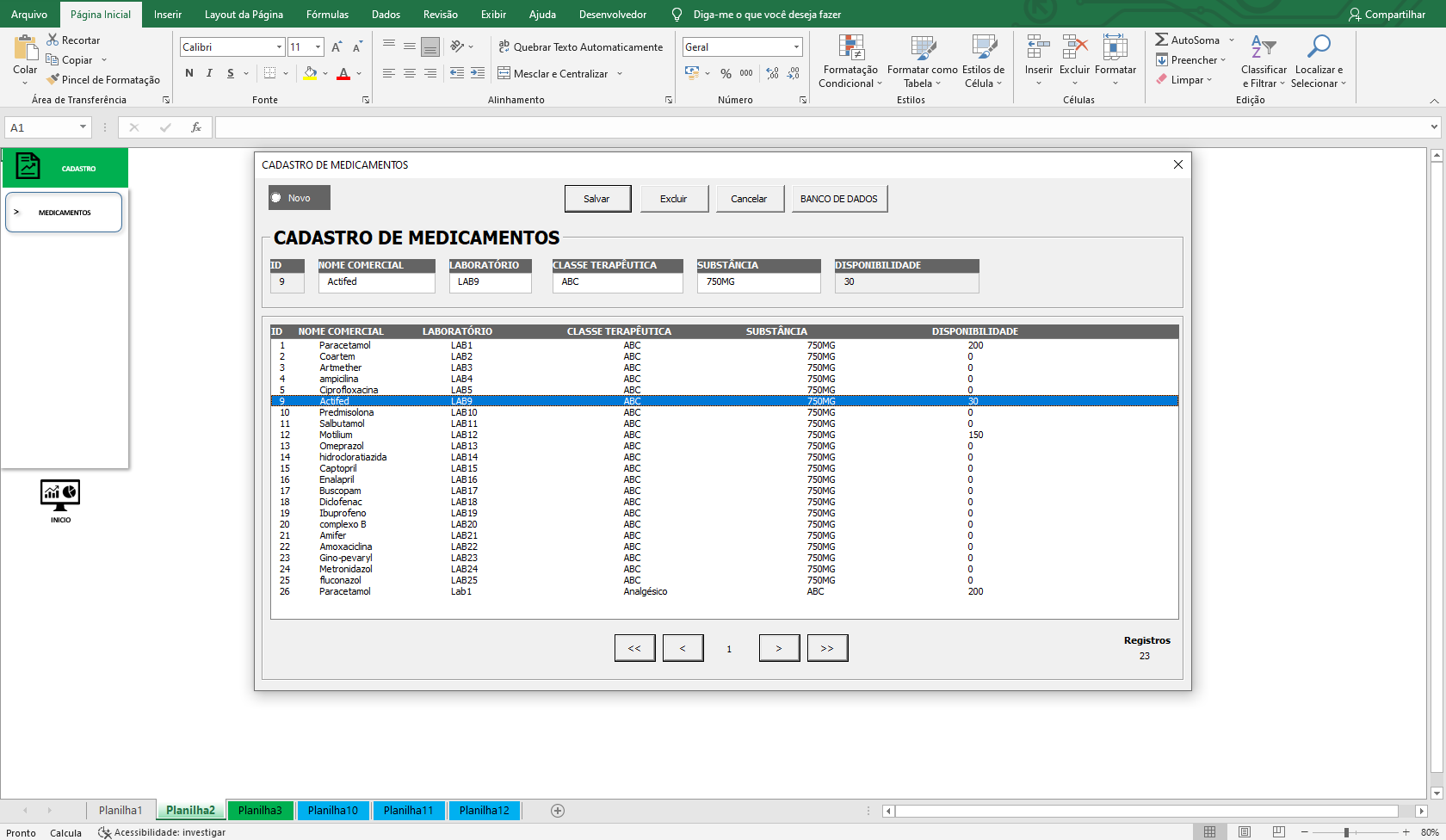Center text horizontally
This screenshot has height=840, width=1446.
pyautogui.click(x=410, y=73)
